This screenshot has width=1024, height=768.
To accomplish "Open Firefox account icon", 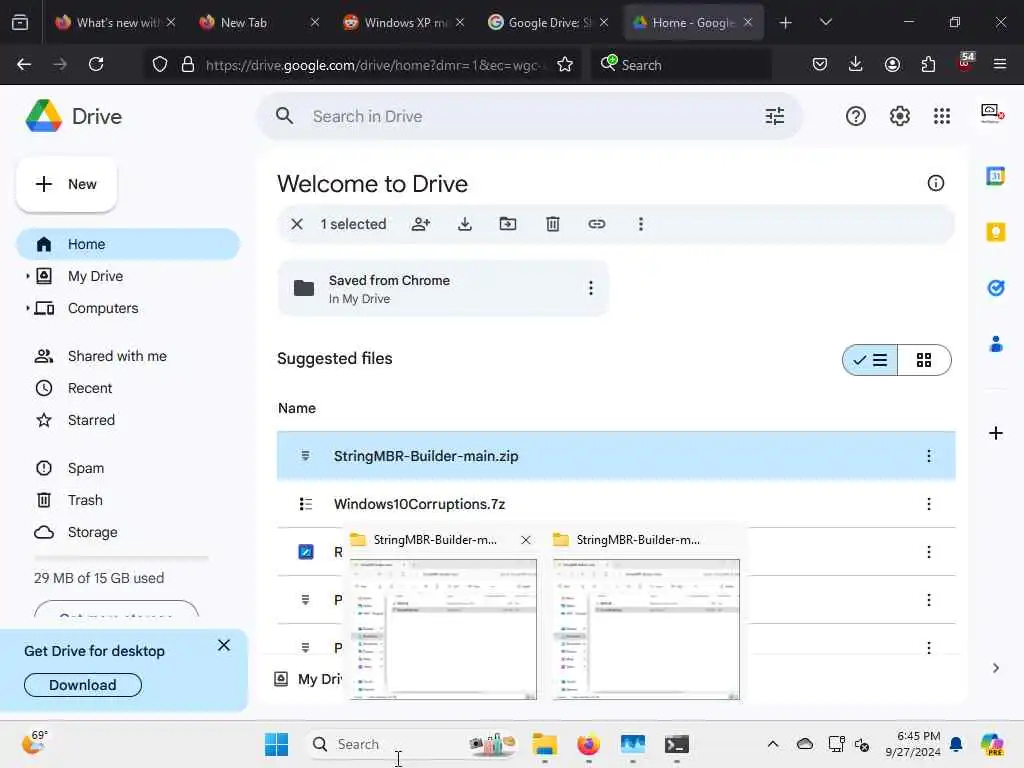I will tap(892, 64).
